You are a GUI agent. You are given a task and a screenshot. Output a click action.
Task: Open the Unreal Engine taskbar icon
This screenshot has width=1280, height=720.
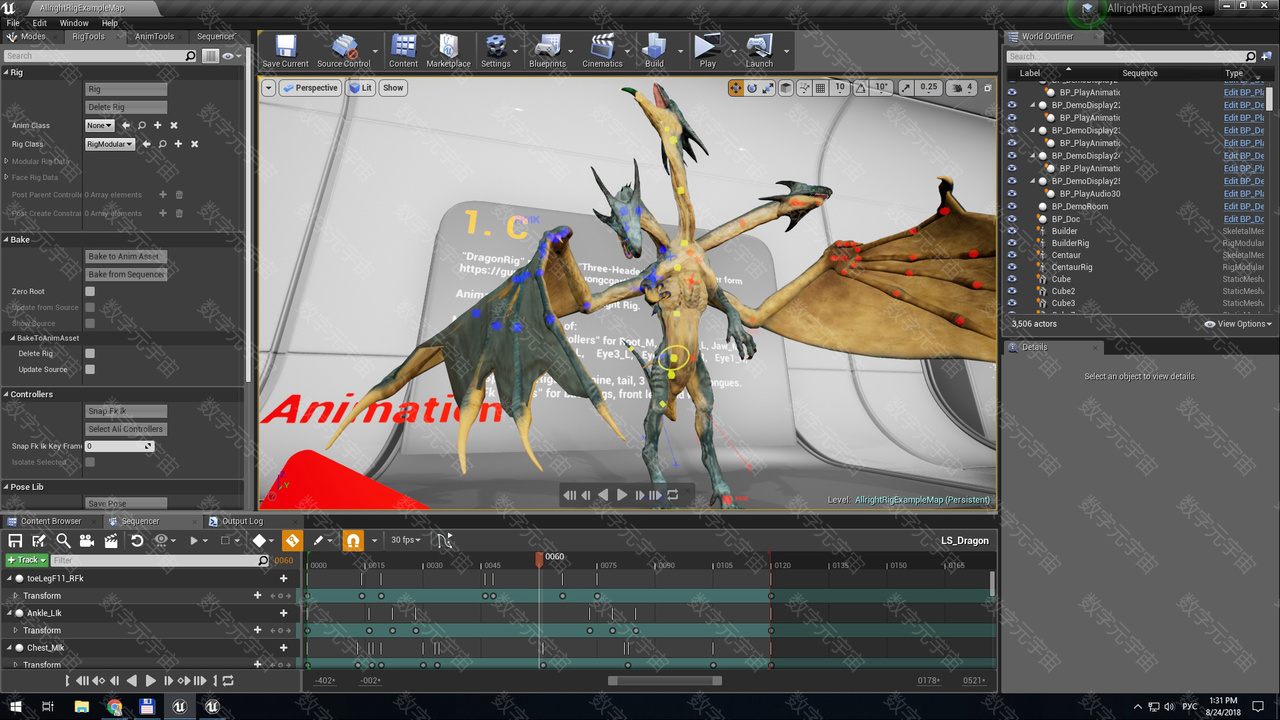point(179,707)
